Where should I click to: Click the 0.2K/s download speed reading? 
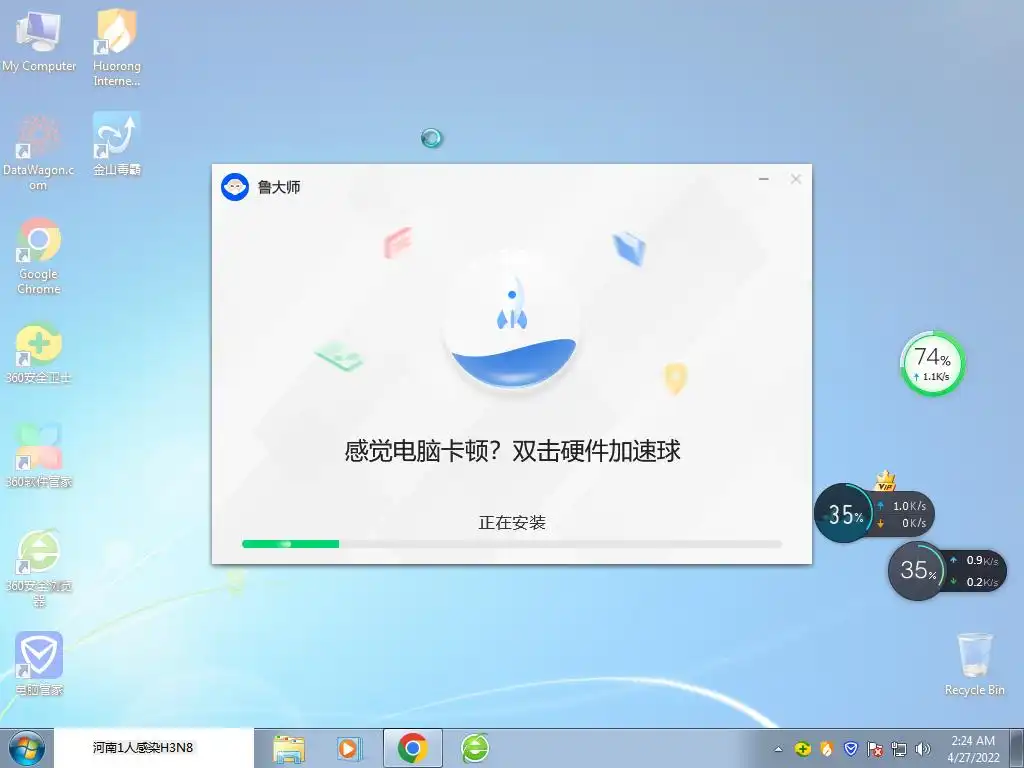(x=982, y=582)
